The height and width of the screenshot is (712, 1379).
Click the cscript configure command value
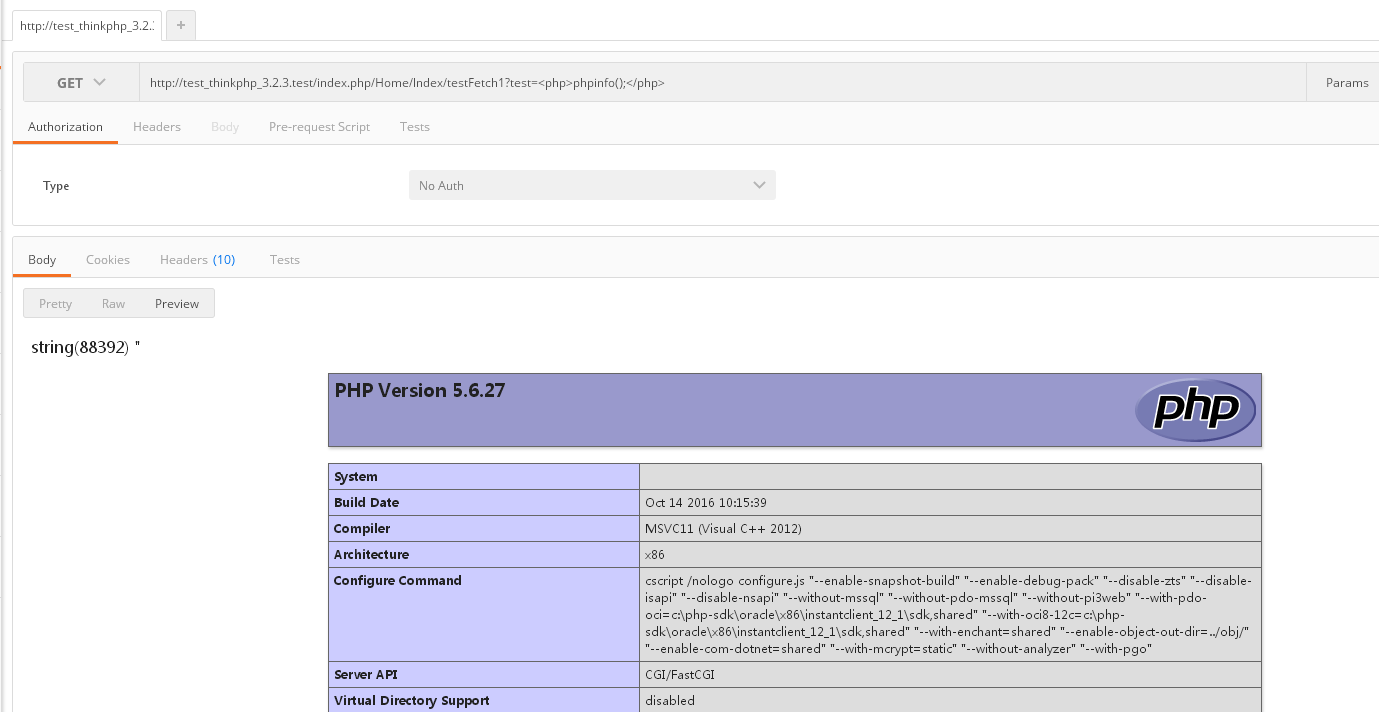949,615
